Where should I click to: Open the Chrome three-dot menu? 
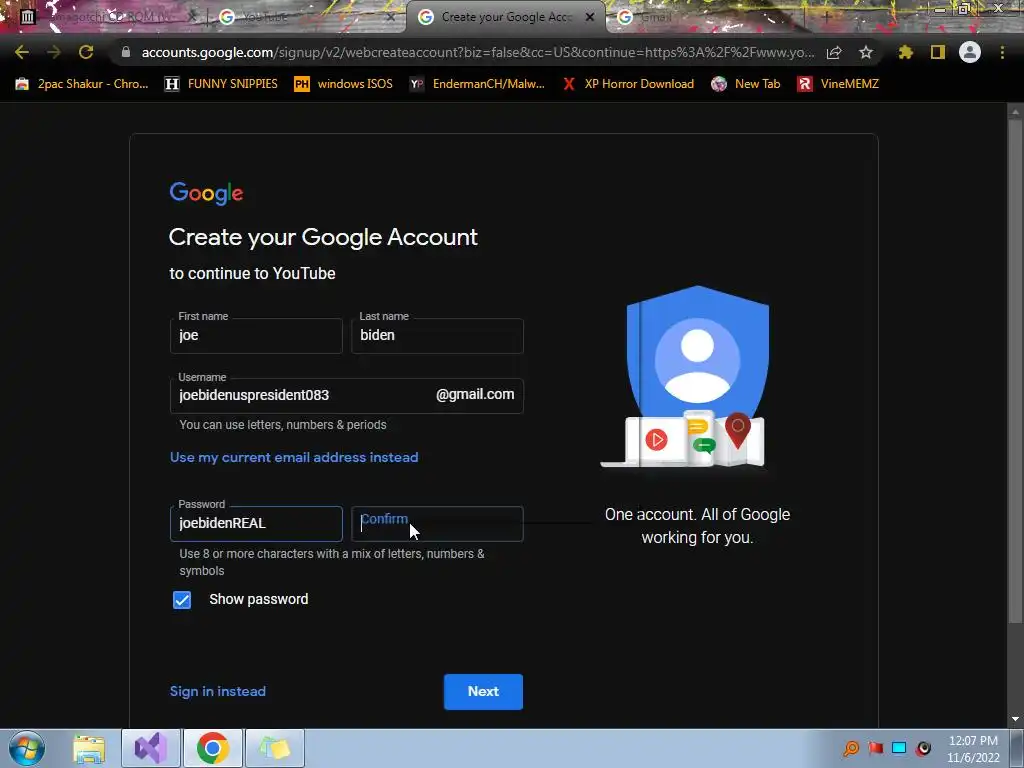pyautogui.click(x=1002, y=52)
